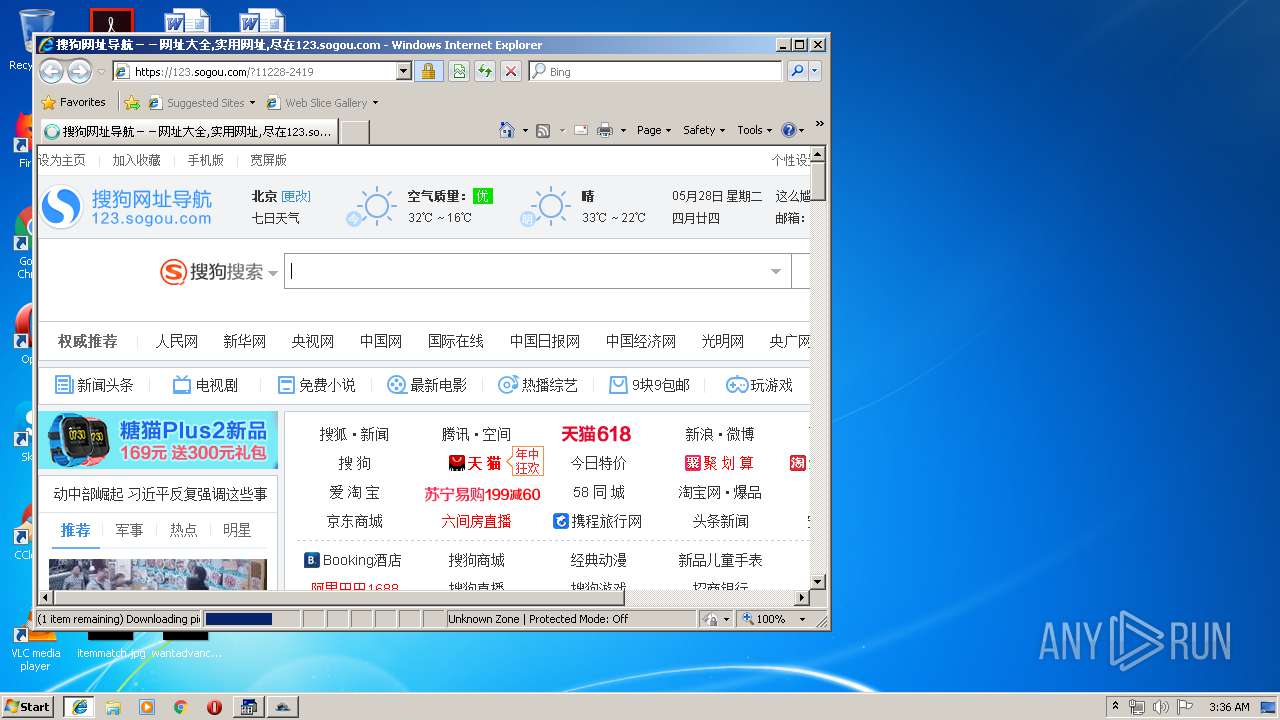This screenshot has width=1280, height=720.
Task: Expand the search suggestions arrow in the Sogou box
Action: click(x=776, y=272)
